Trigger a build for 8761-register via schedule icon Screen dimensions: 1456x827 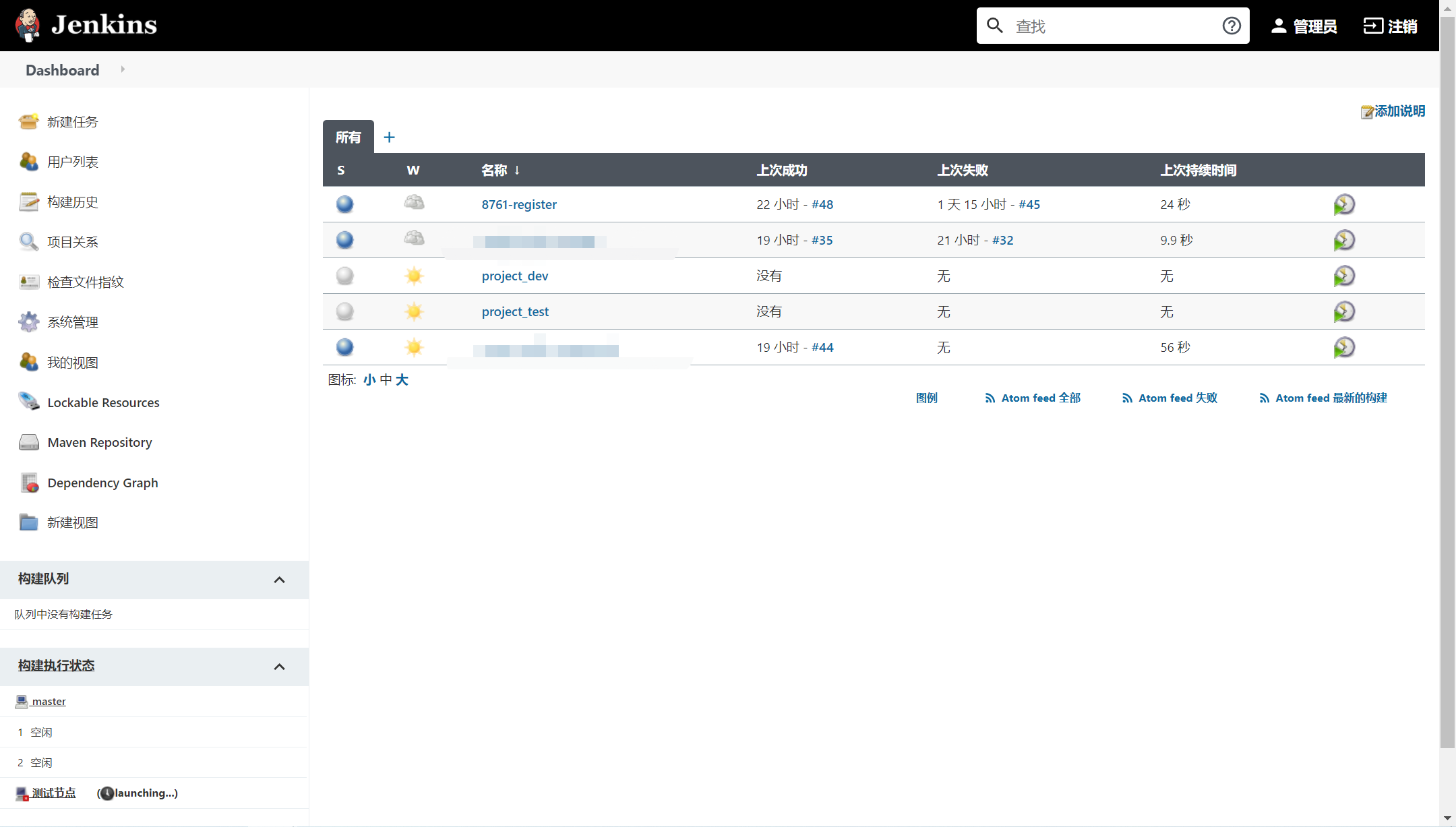[1344, 204]
